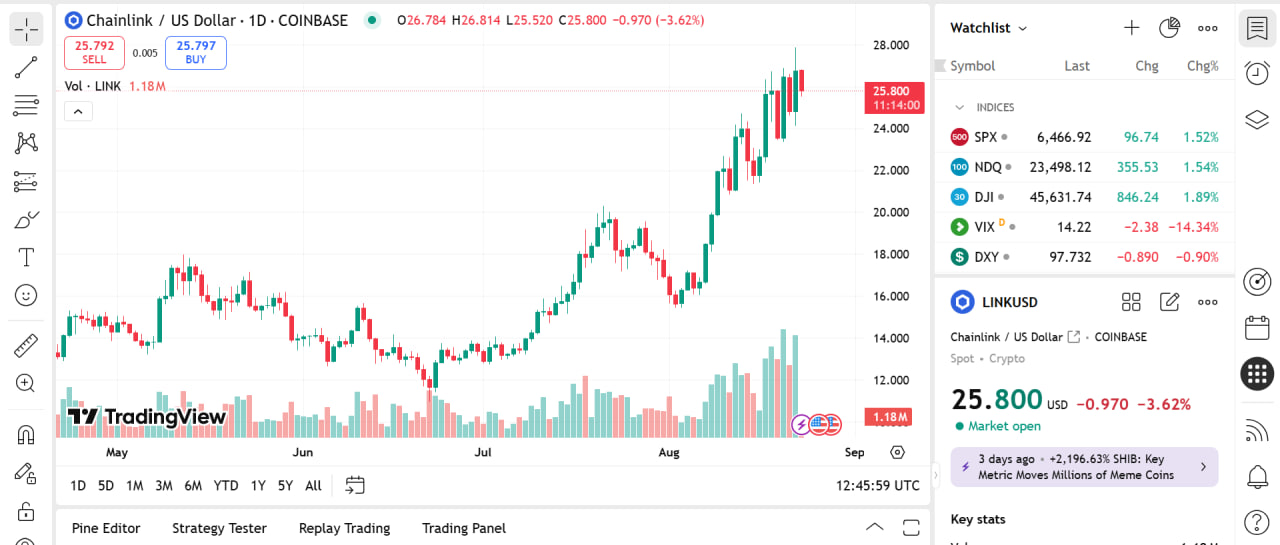
Task: Set the chart range to YTD
Action: point(226,486)
